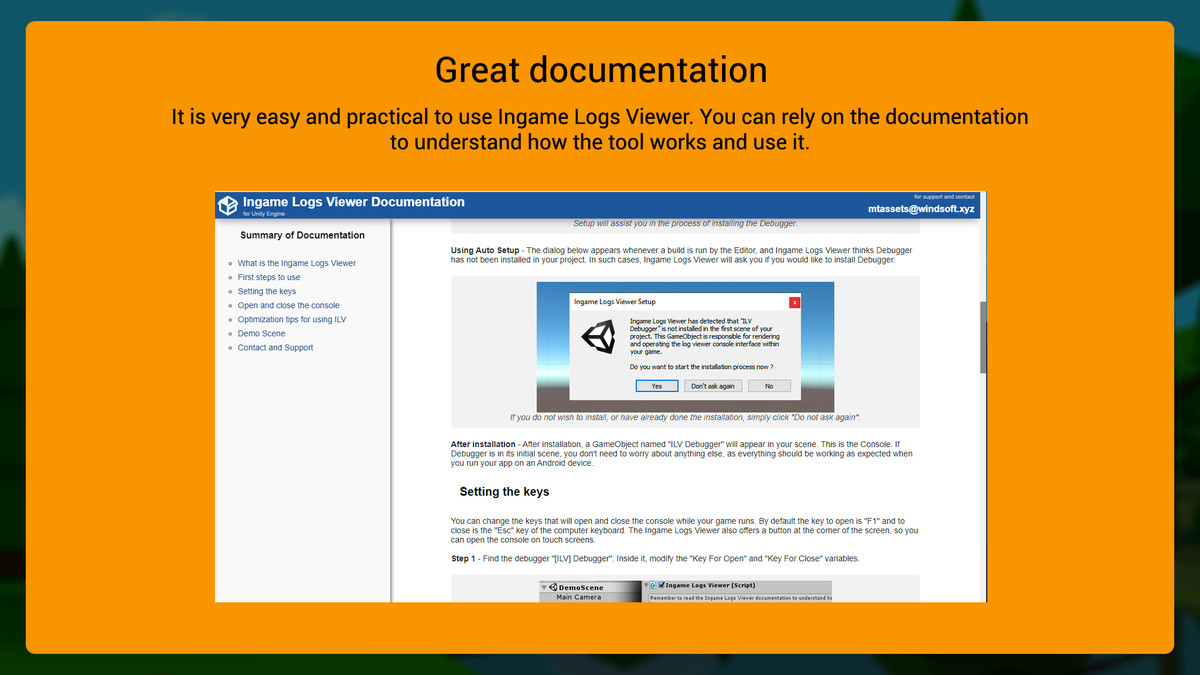Click the 'for Unity Engine' subtitle text
The image size is (1200, 675).
pos(264,214)
